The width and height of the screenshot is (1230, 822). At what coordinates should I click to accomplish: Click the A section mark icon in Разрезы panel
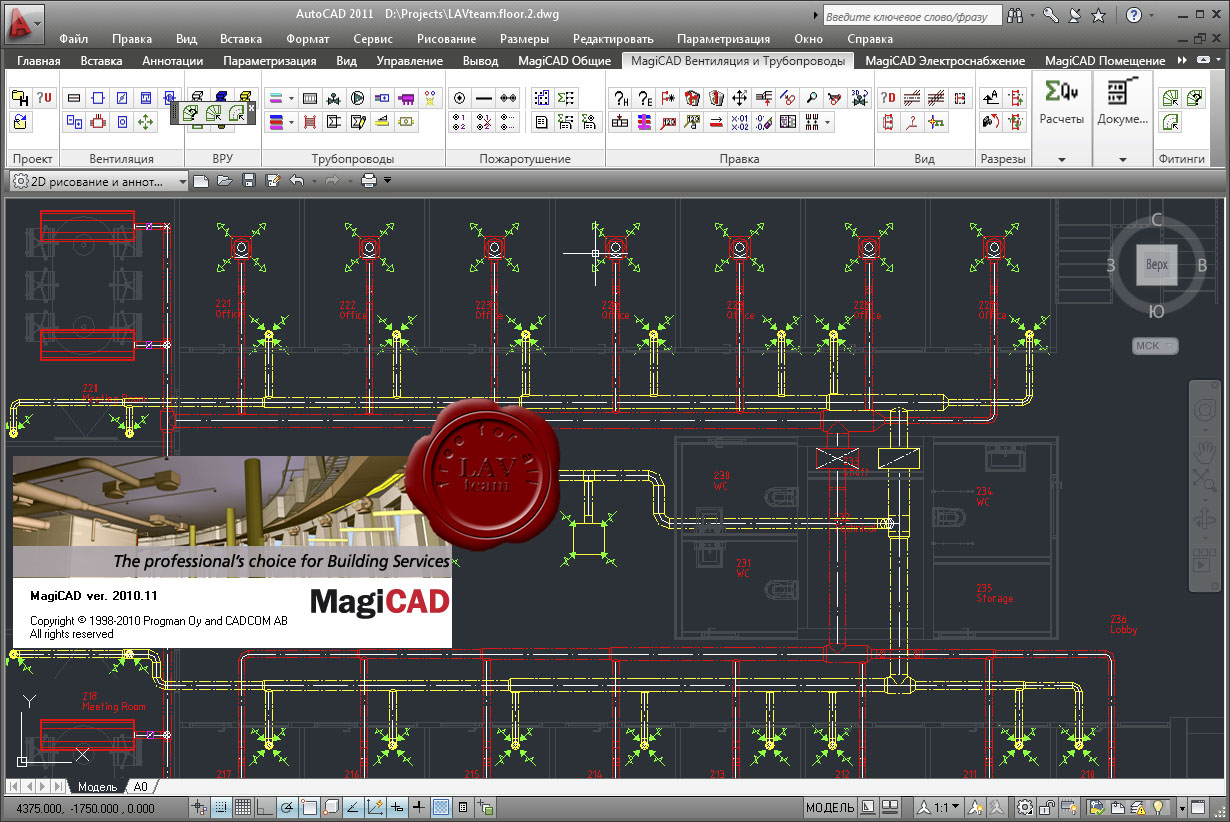991,98
